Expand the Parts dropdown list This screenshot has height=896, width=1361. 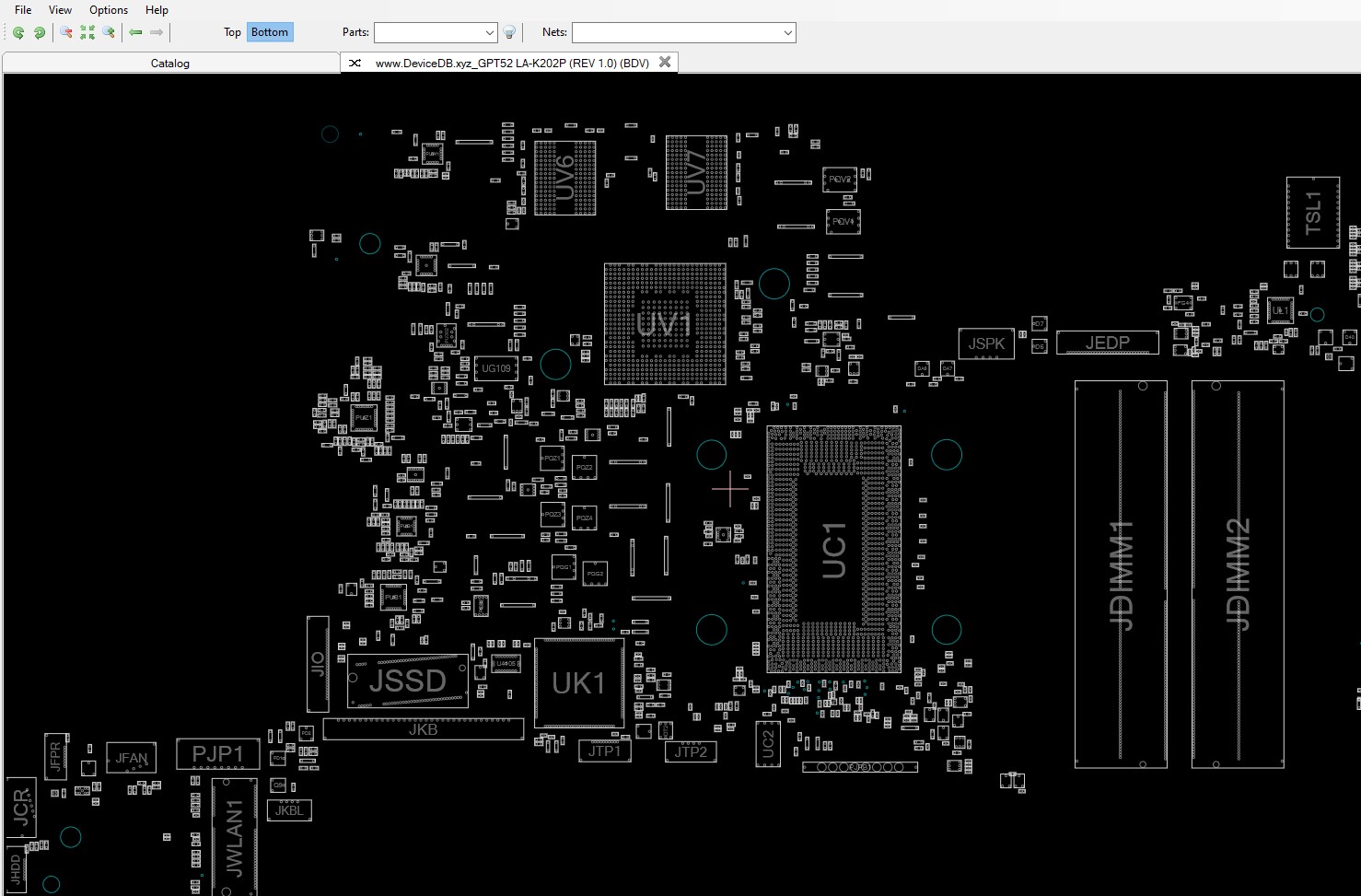489,33
